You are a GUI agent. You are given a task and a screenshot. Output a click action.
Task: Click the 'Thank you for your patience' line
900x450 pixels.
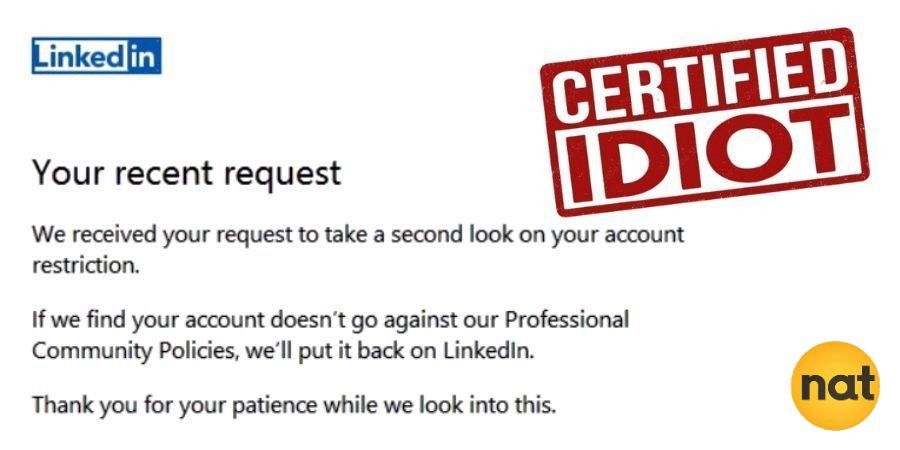(x=294, y=406)
